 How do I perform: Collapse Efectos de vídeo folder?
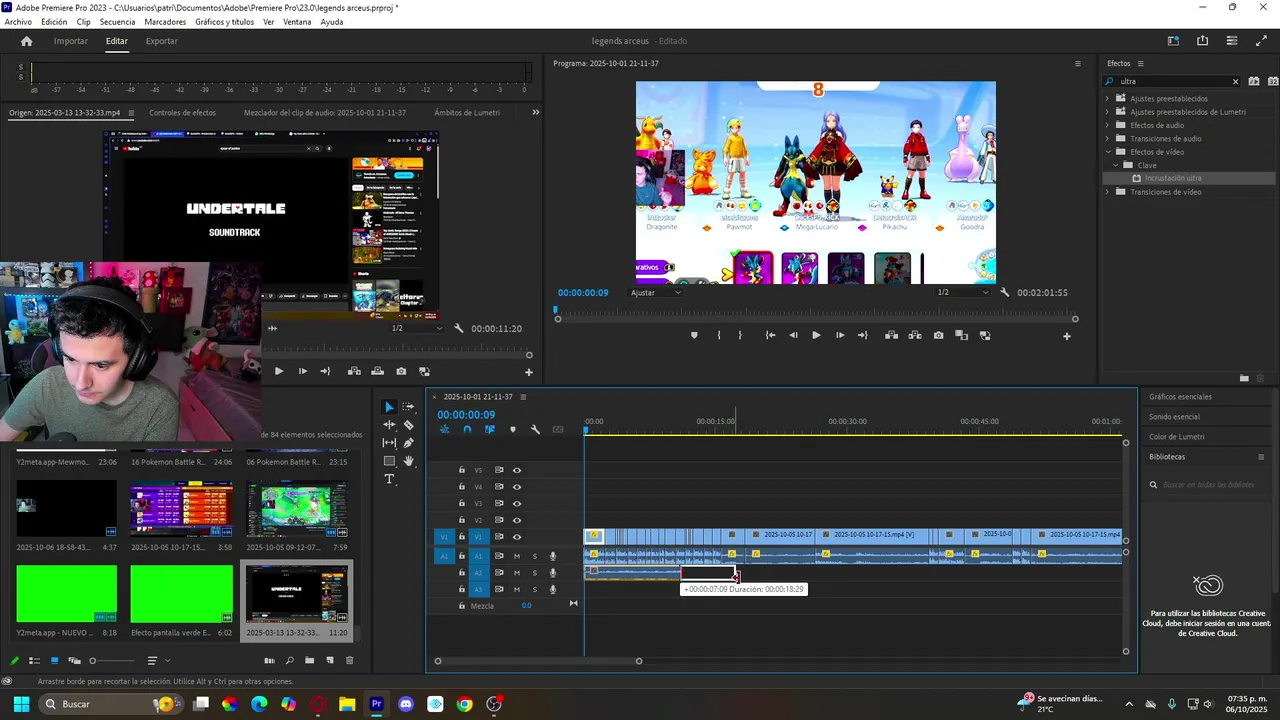pos(1107,152)
